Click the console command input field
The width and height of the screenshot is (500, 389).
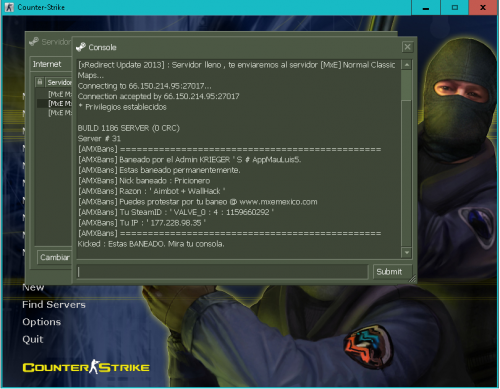pos(222,272)
